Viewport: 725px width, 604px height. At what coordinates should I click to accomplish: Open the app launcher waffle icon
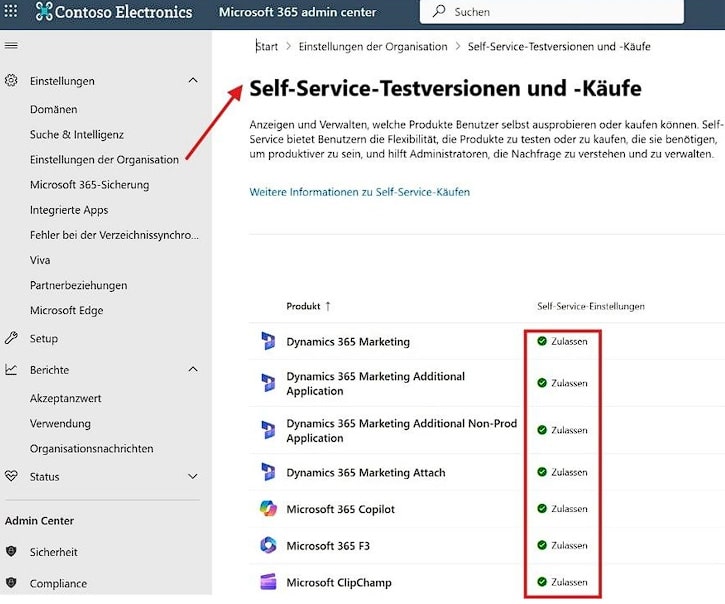pyautogui.click(x=10, y=11)
